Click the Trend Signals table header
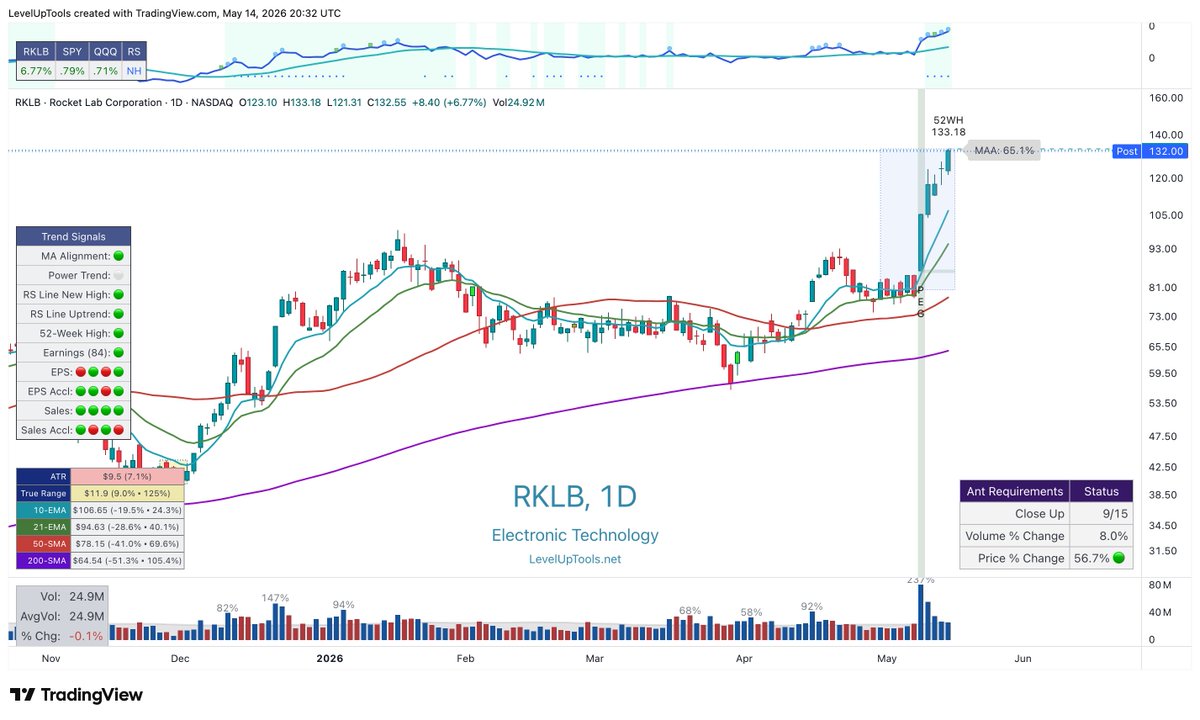 click(72, 236)
